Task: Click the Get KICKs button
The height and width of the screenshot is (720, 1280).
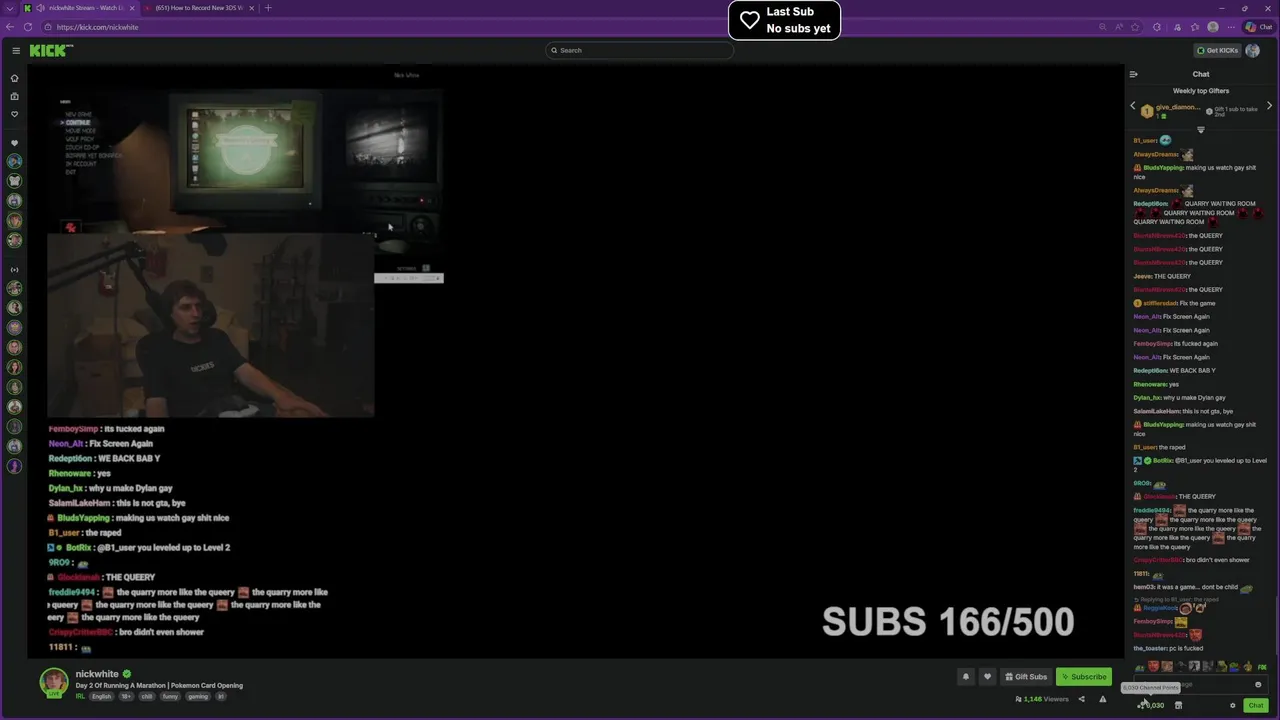Action: pyautogui.click(x=1217, y=50)
